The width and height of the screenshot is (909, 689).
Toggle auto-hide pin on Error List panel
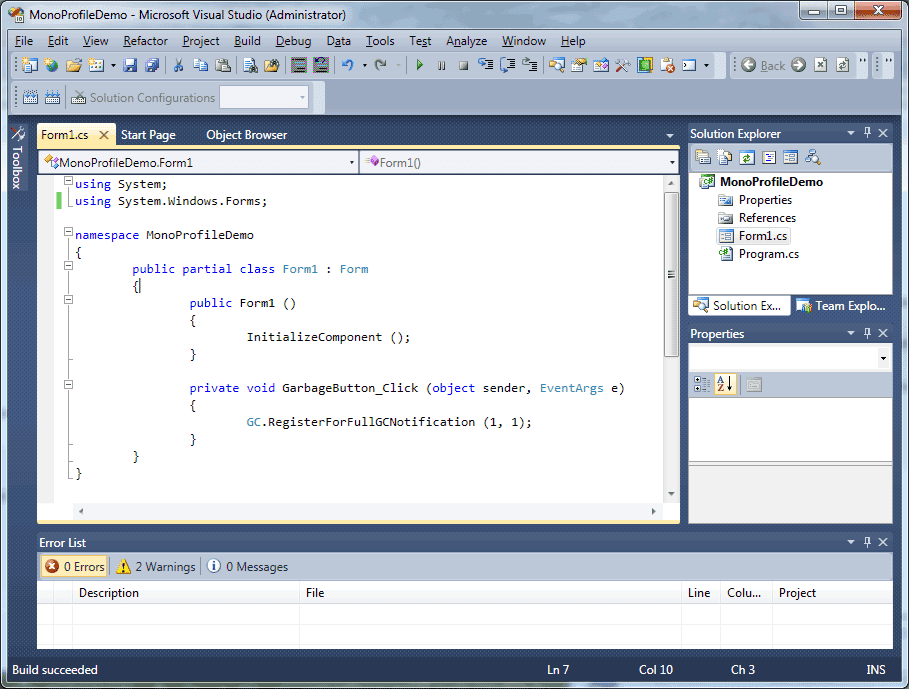[867, 542]
